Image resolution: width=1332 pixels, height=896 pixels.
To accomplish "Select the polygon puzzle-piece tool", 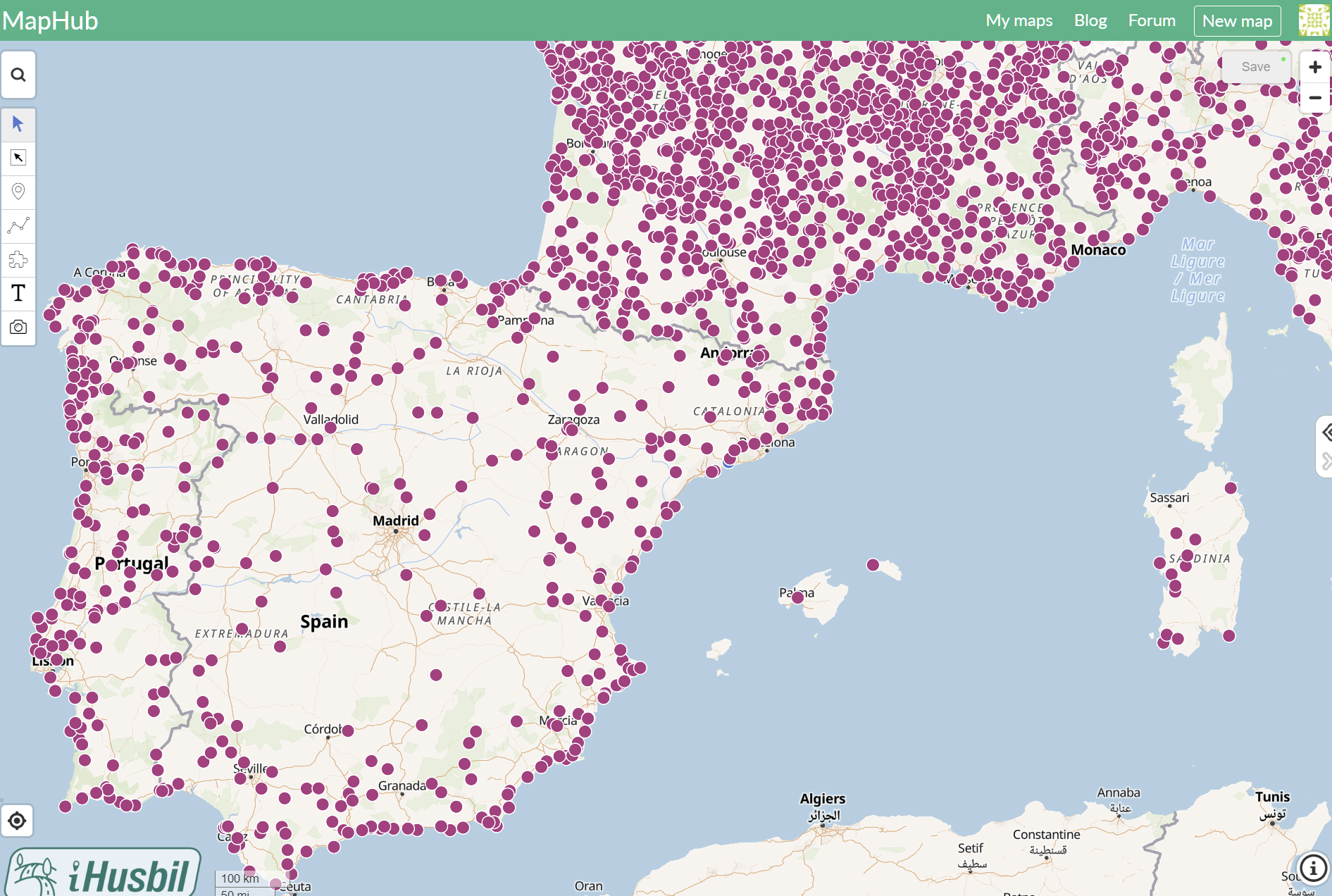I will tap(18, 259).
